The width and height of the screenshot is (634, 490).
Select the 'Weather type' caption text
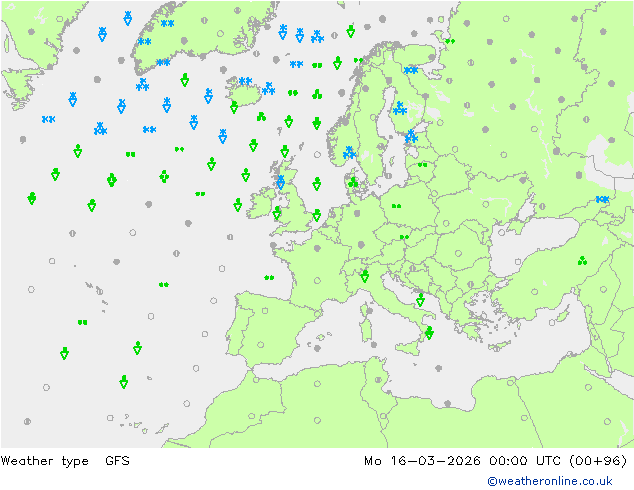44,461
